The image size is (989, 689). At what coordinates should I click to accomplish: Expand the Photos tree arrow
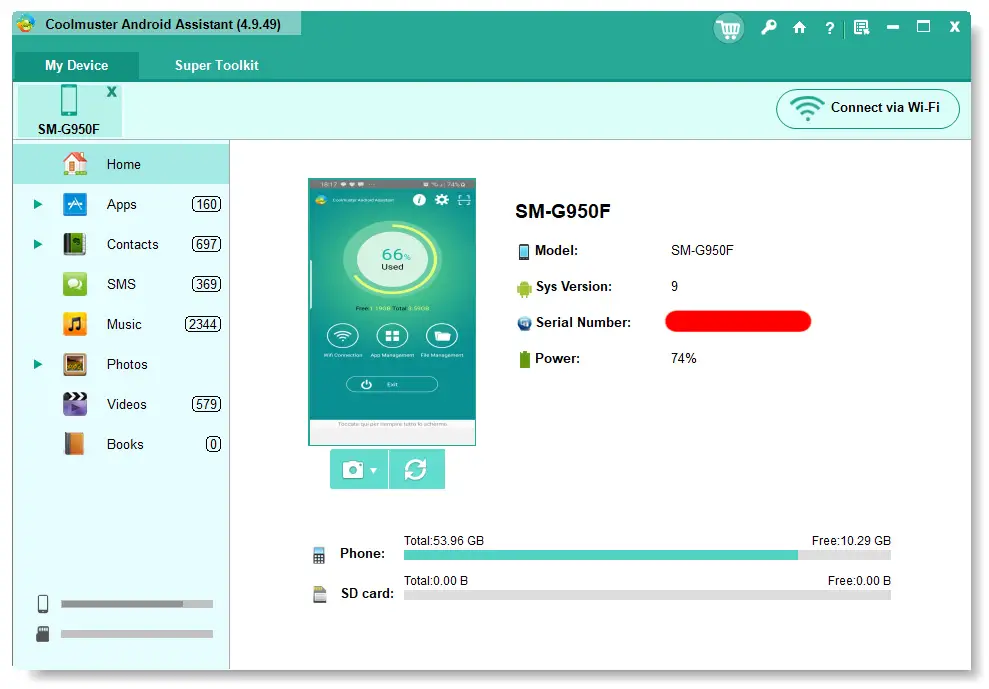click(x=38, y=364)
